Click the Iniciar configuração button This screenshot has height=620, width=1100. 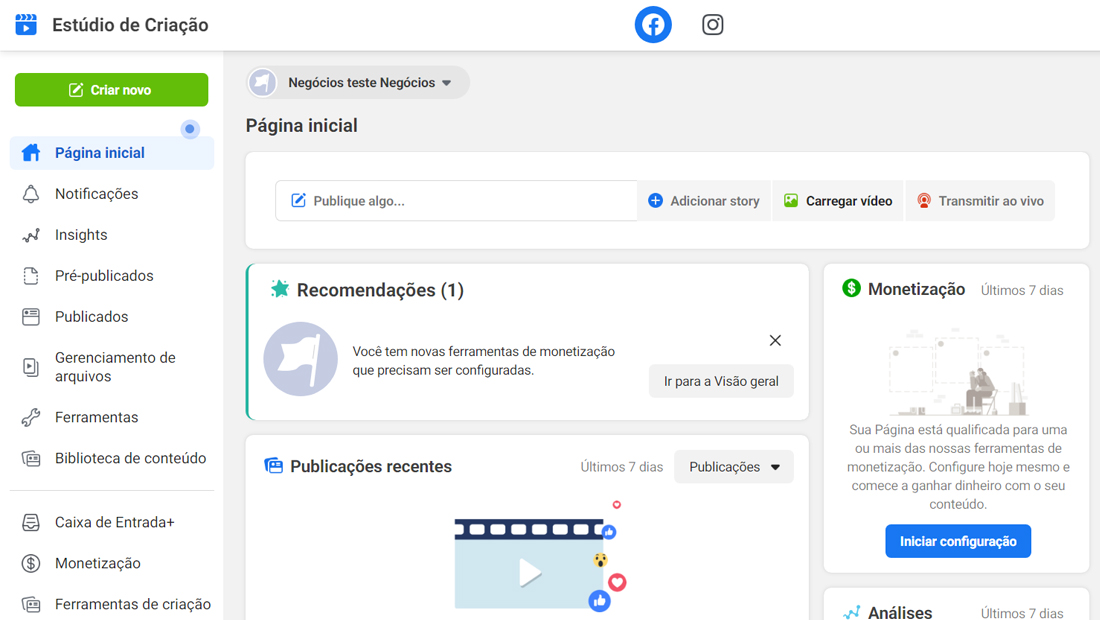[958, 541]
